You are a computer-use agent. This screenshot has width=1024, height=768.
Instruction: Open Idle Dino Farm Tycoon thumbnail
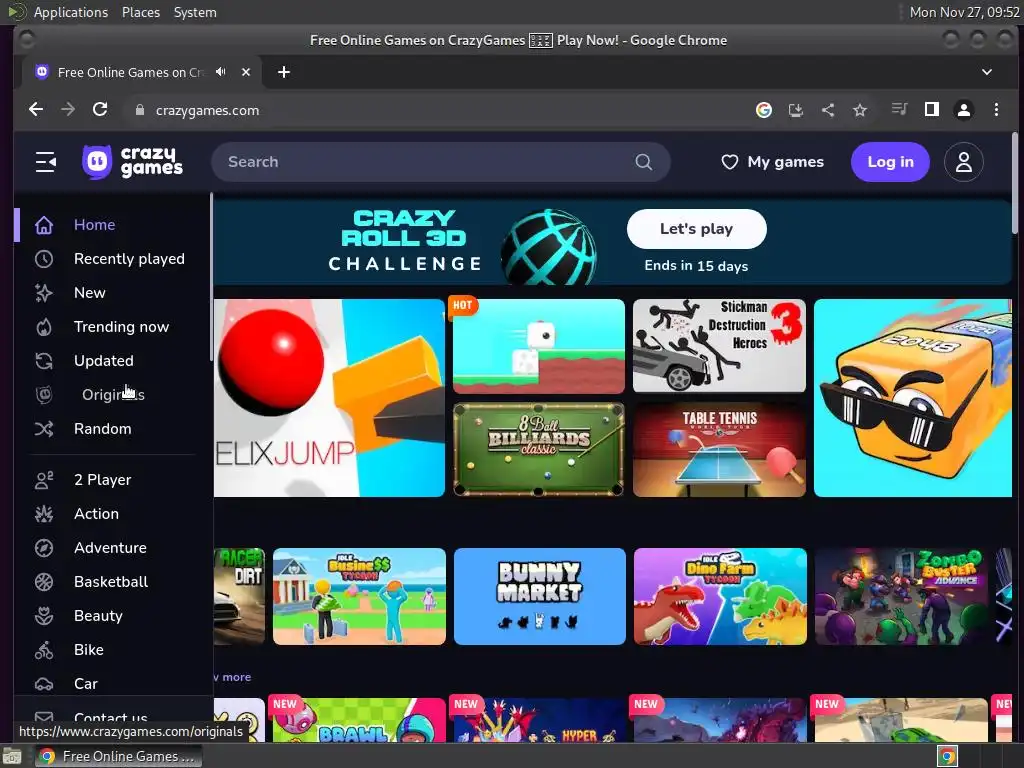[x=720, y=596]
